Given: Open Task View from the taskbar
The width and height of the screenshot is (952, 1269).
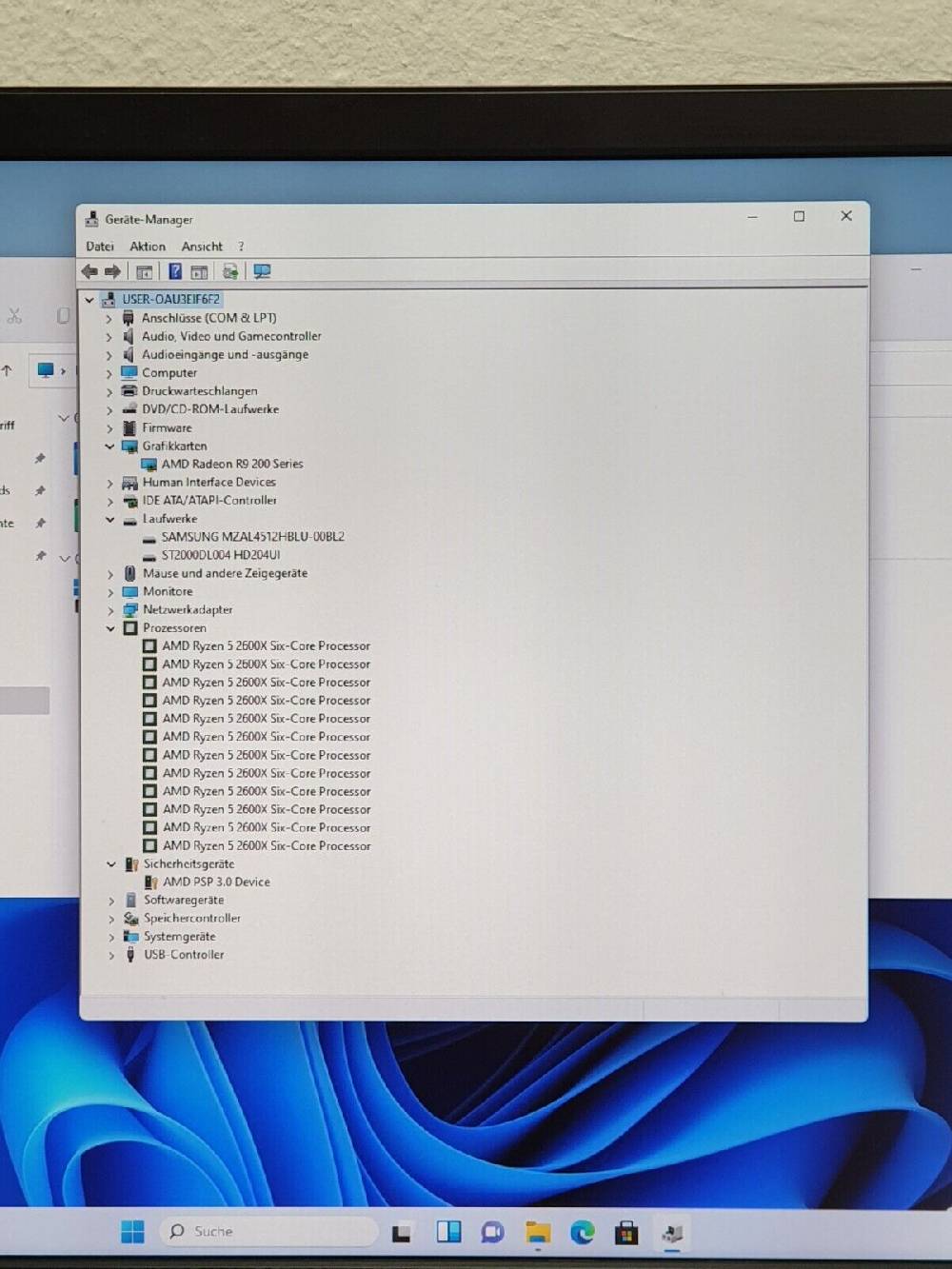Looking at the screenshot, I should [402, 1234].
